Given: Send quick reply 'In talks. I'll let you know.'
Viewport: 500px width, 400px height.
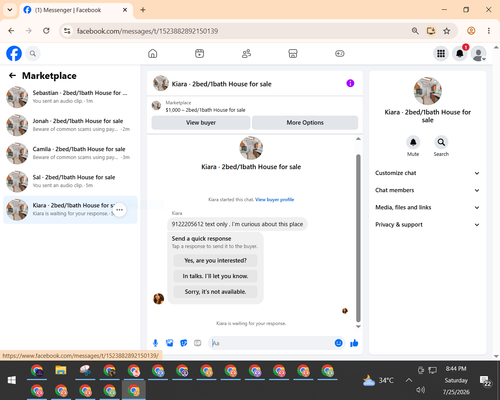Looking at the screenshot, I should (215, 276).
